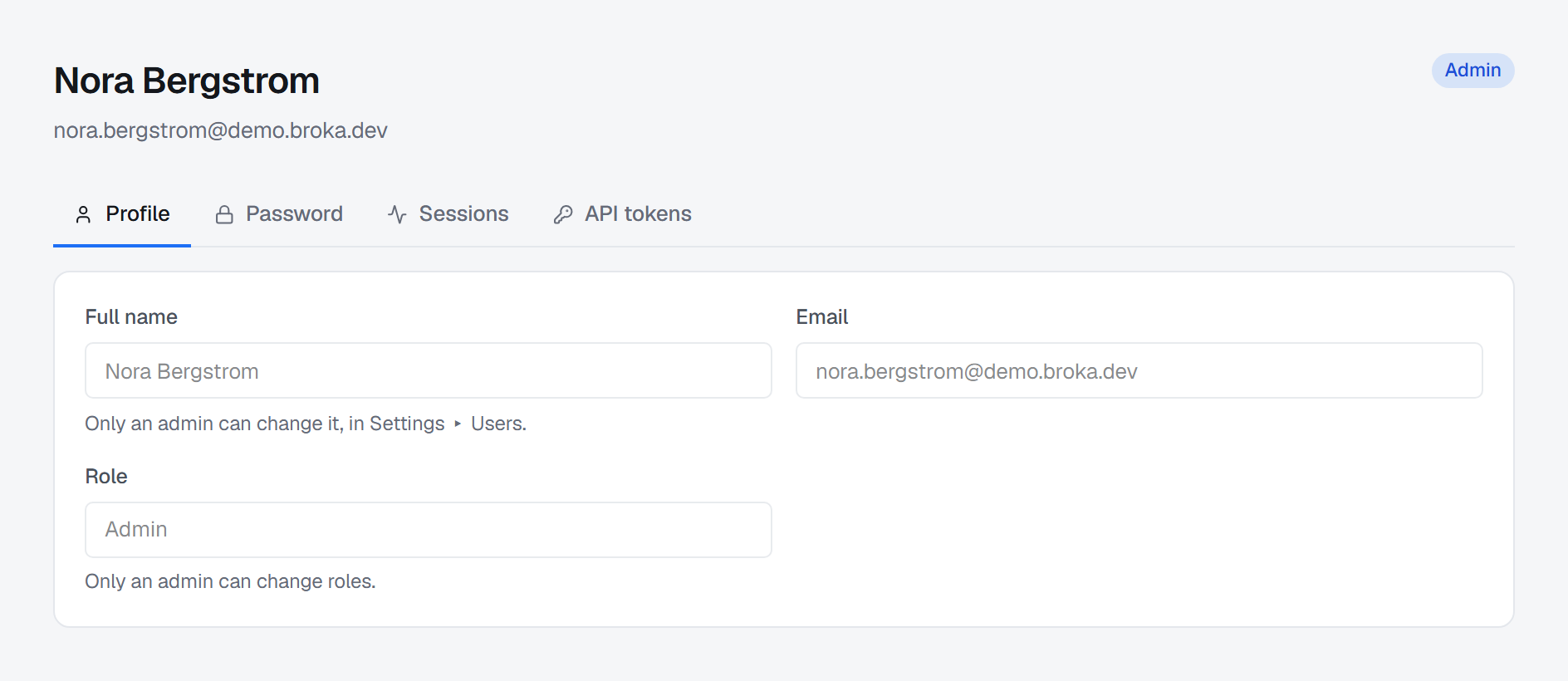Click the hint mentioning Settings and Users
The width and height of the screenshot is (1568, 681).
[x=306, y=424]
